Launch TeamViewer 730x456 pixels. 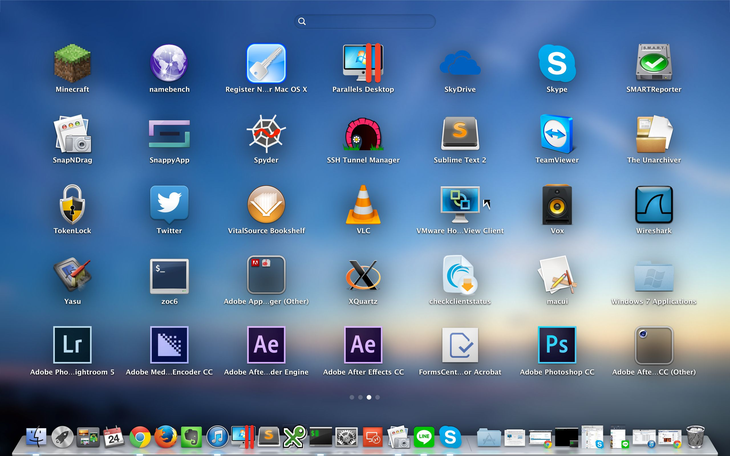click(557, 134)
